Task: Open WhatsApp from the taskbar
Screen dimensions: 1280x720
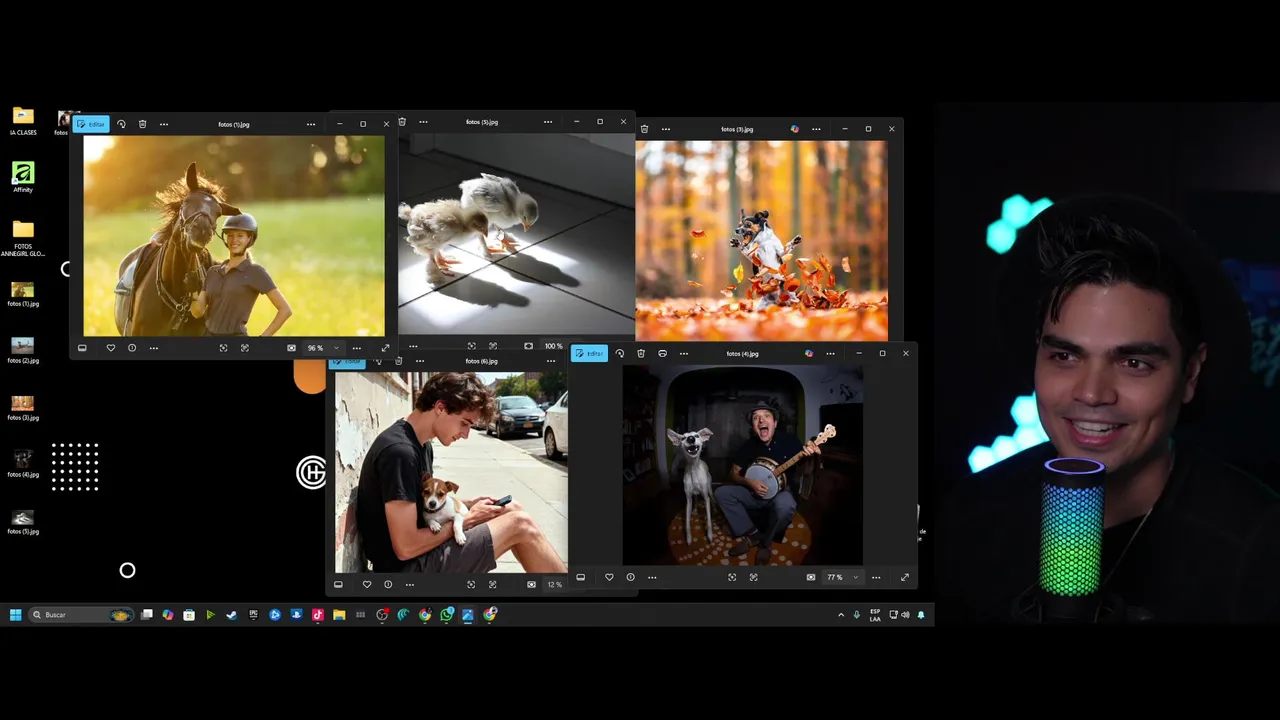Action: coord(447,615)
